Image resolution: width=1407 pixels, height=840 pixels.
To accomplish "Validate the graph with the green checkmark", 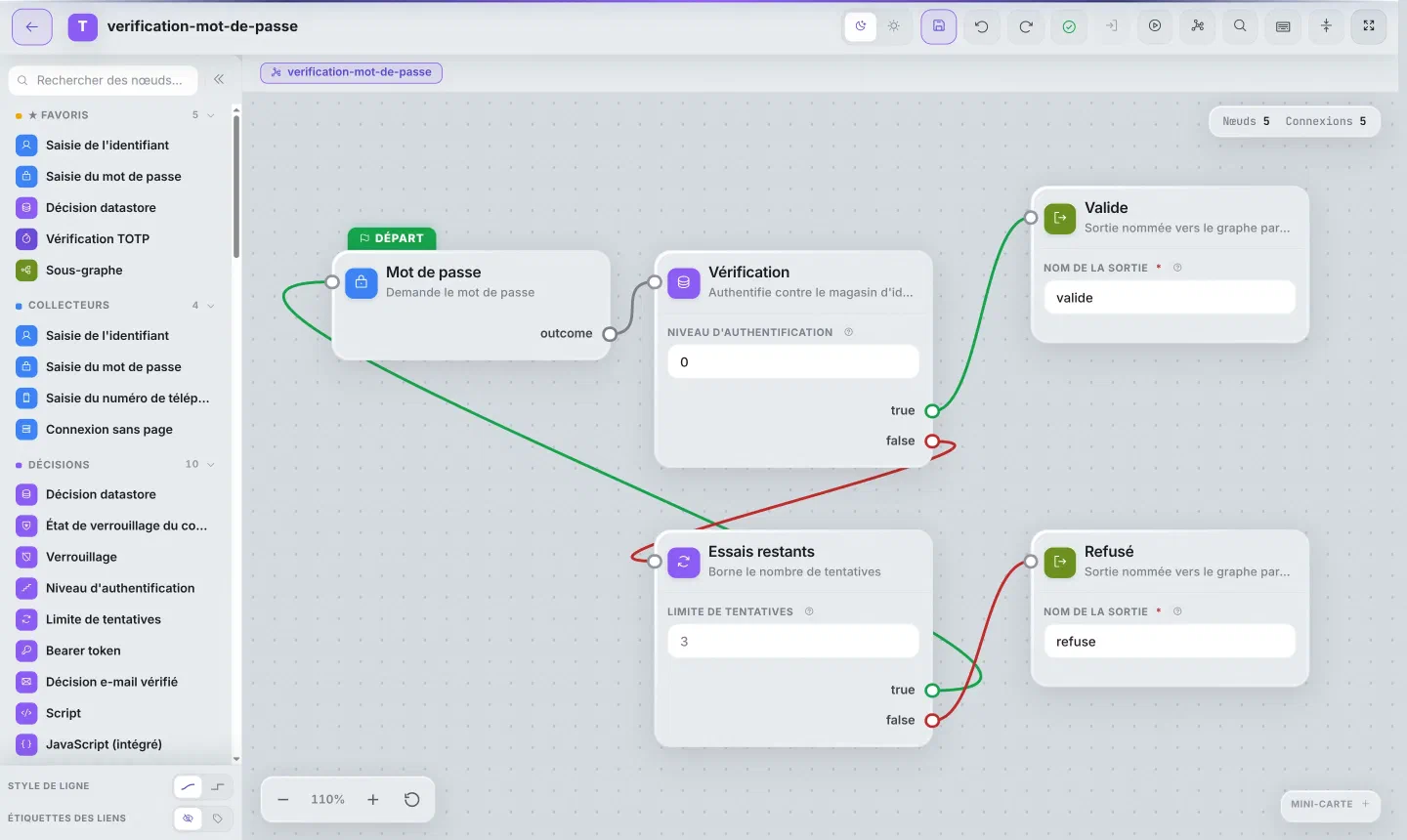I will (x=1069, y=26).
